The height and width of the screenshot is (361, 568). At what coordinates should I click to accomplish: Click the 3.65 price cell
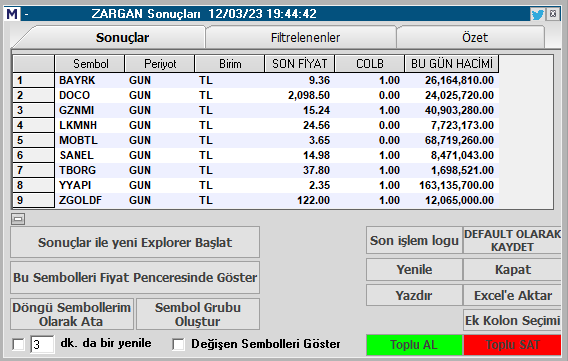300,140
